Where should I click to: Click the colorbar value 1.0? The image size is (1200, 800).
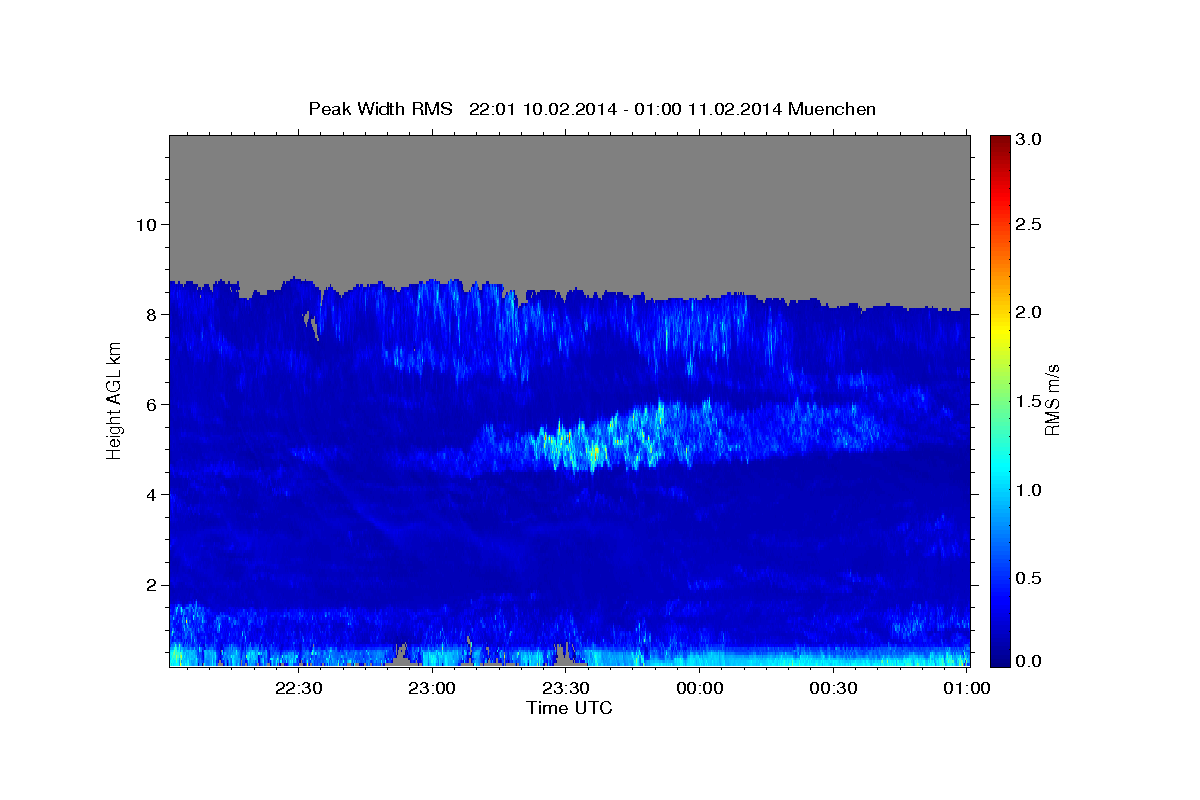pos(1029,490)
